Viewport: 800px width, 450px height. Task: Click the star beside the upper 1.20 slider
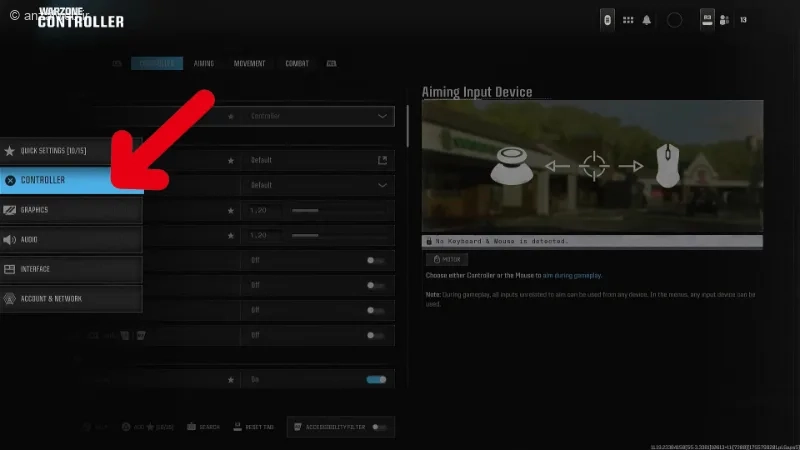click(231, 210)
